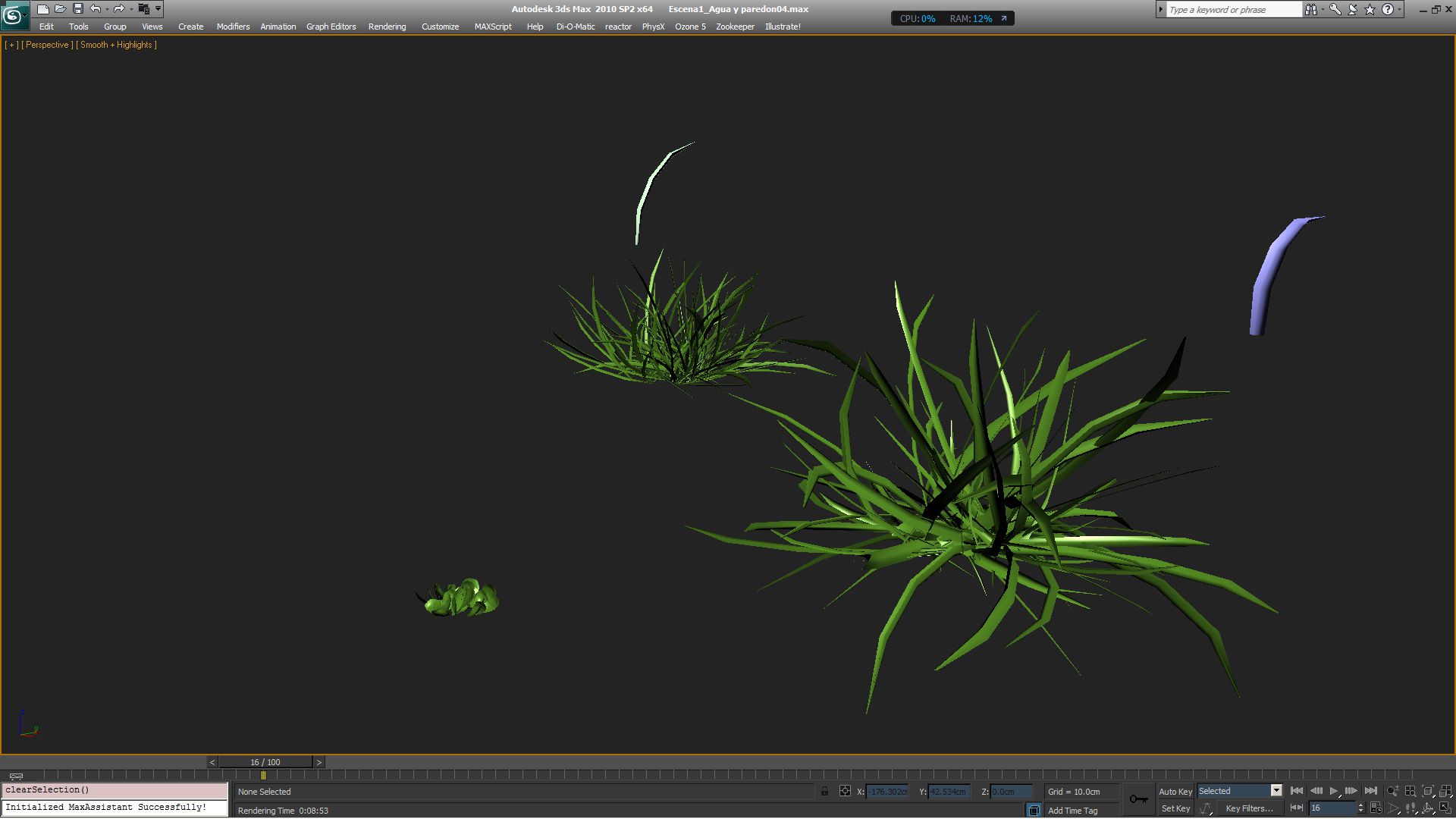Expand the application logo menu
The width and height of the screenshot is (1456, 819).
[14, 14]
